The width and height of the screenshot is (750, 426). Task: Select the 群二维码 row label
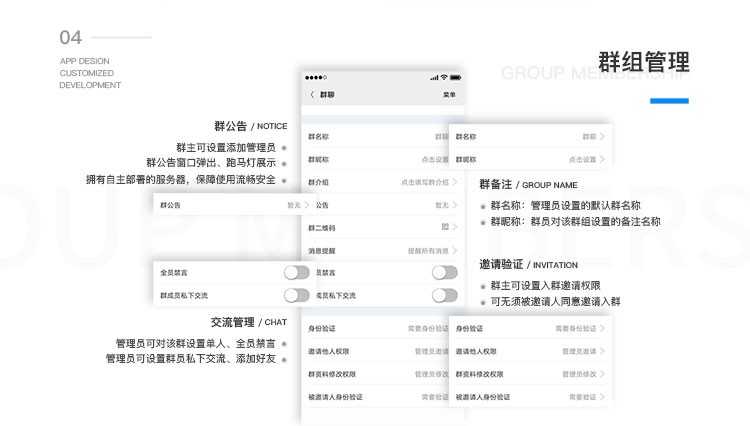[x=321, y=228]
